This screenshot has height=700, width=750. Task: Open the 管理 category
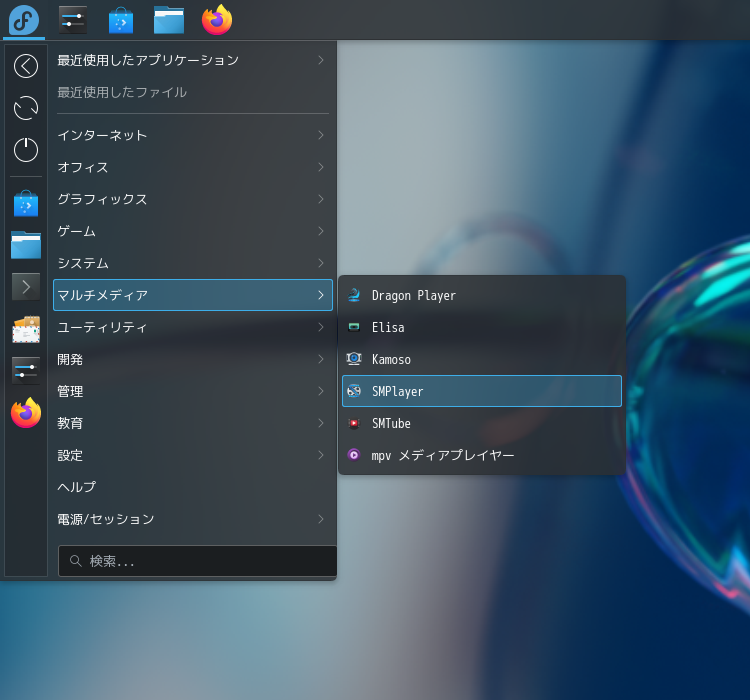point(193,391)
